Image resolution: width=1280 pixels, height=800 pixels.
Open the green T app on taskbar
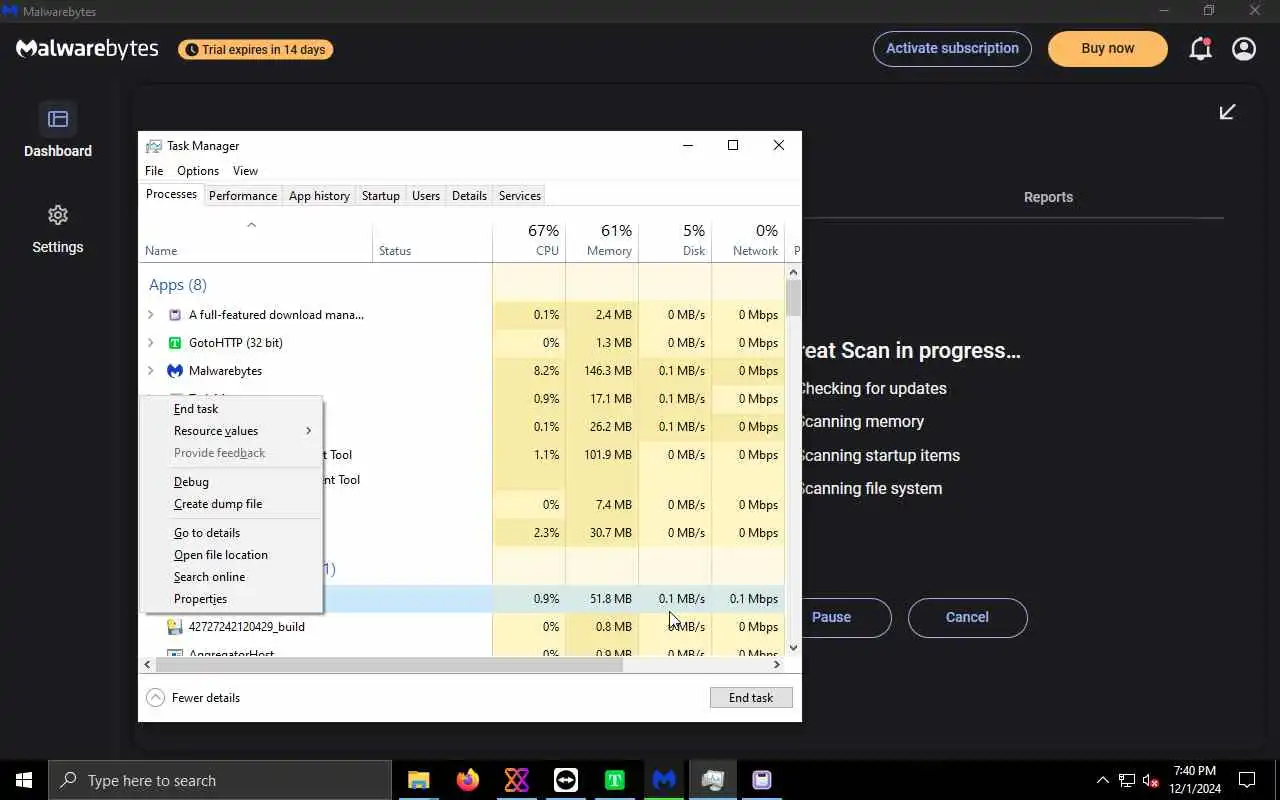[615, 780]
